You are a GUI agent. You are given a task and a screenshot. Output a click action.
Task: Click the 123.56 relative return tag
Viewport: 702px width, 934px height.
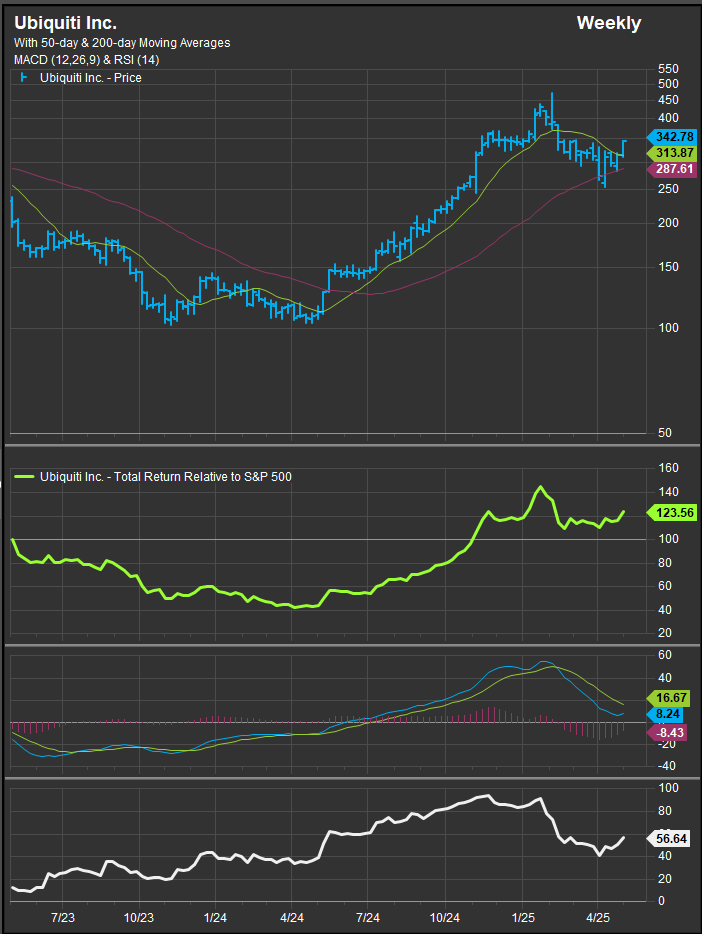pos(671,513)
